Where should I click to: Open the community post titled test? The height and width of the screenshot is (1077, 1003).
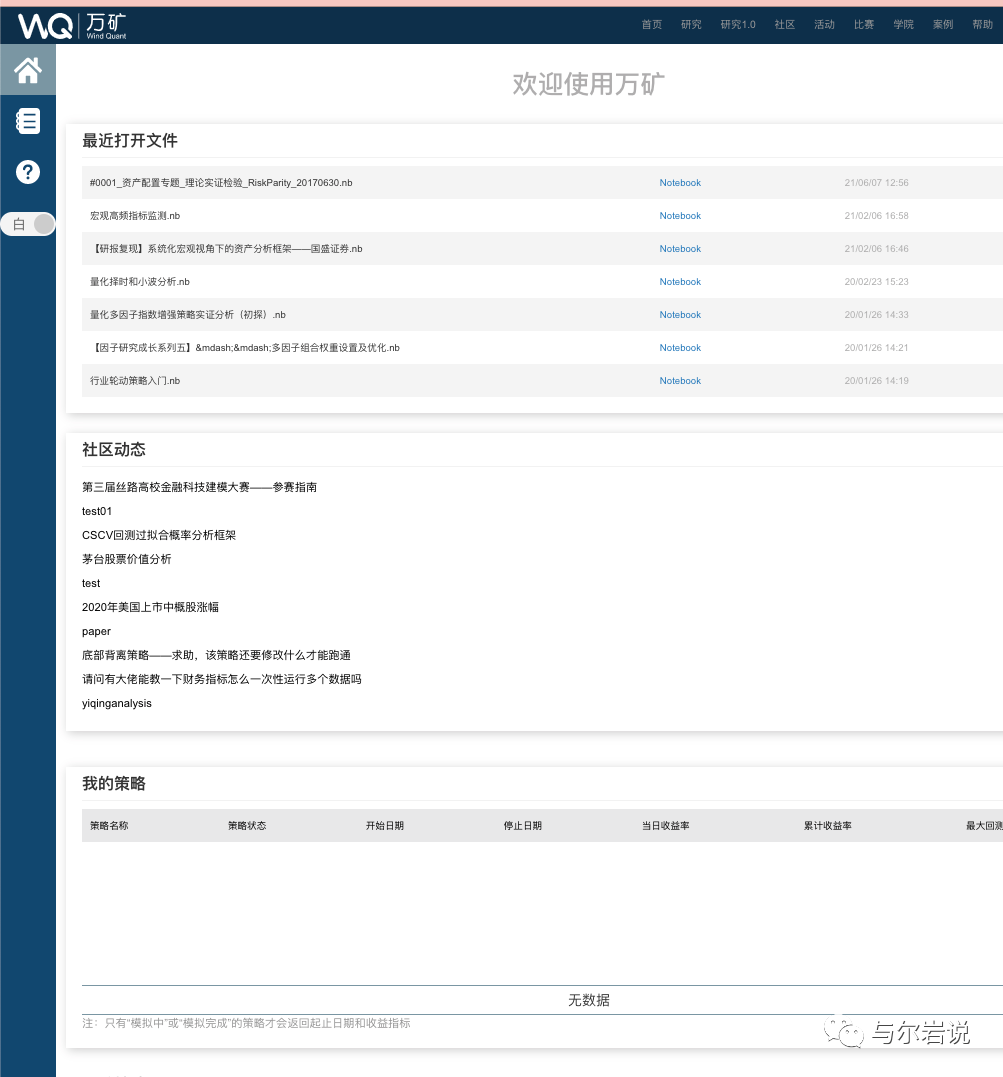pos(91,583)
